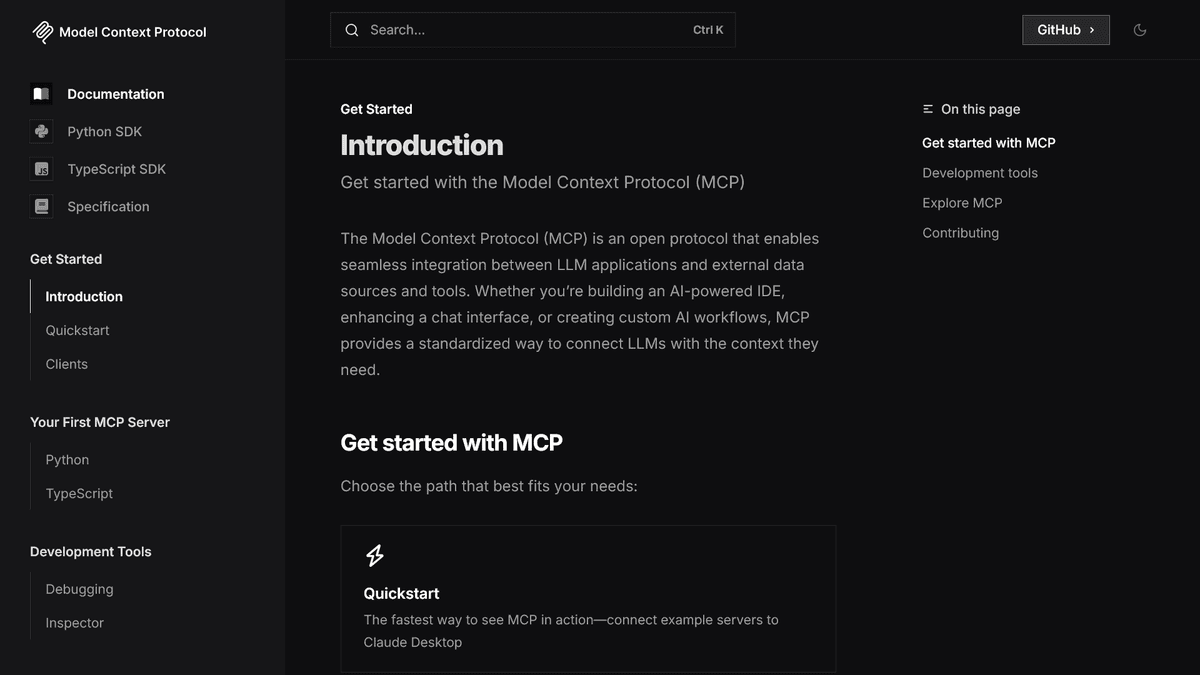Image resolution: width=1200 pixels, height=675 pixels.
Task: Open the TypeScript server tutorial link
Action: 79,494
